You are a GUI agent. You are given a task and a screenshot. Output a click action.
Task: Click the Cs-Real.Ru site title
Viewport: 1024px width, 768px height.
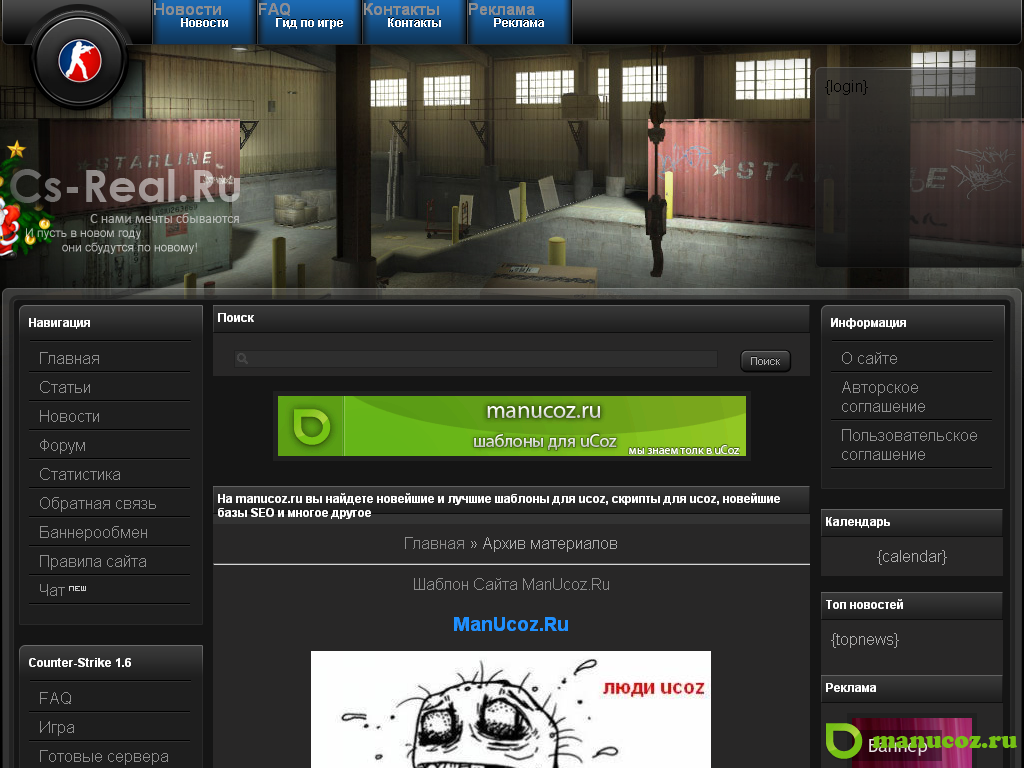pos(125,186)
